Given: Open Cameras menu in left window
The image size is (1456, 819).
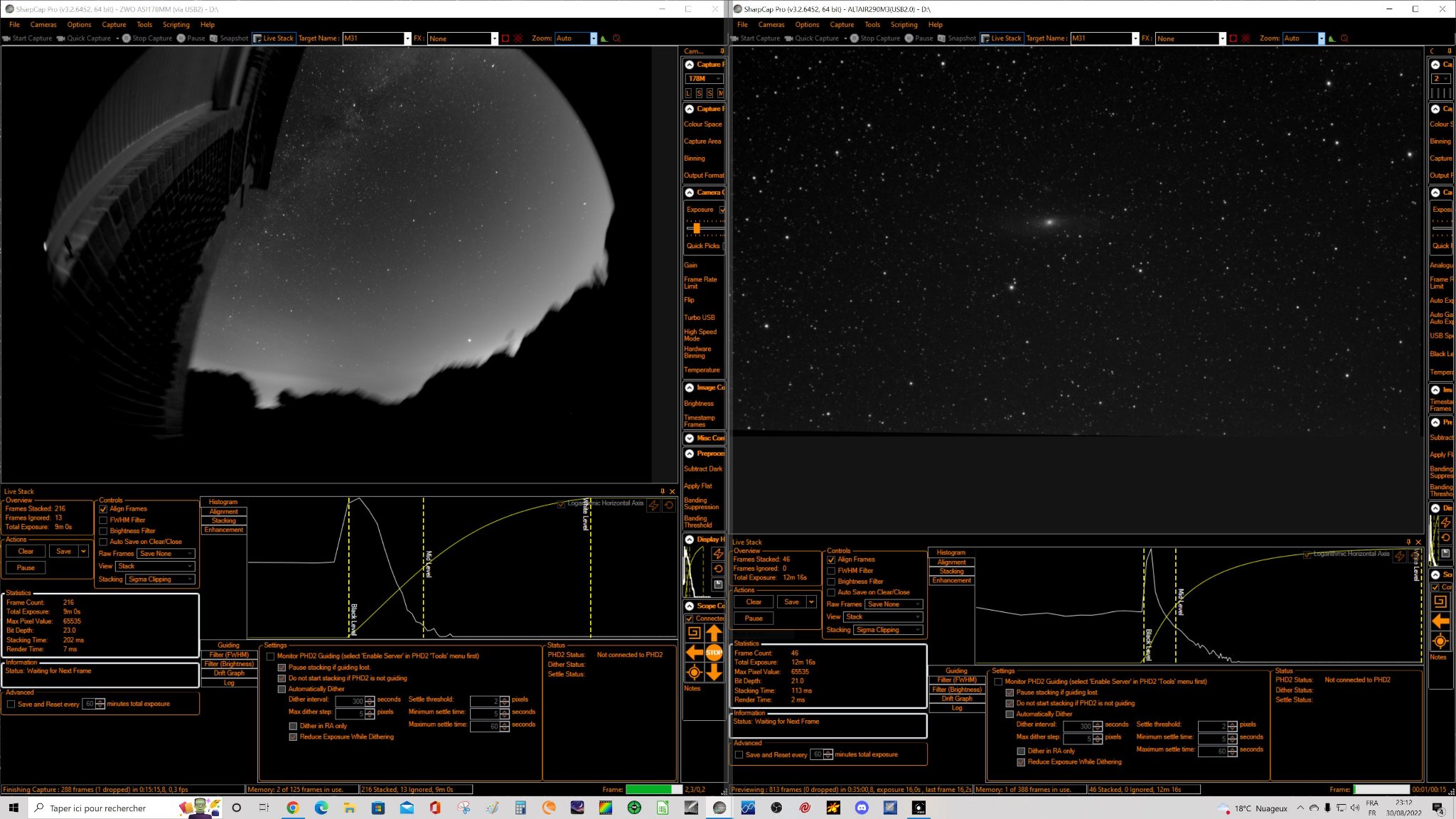Looking at the screenshot, I should click(x=43, y=25).
